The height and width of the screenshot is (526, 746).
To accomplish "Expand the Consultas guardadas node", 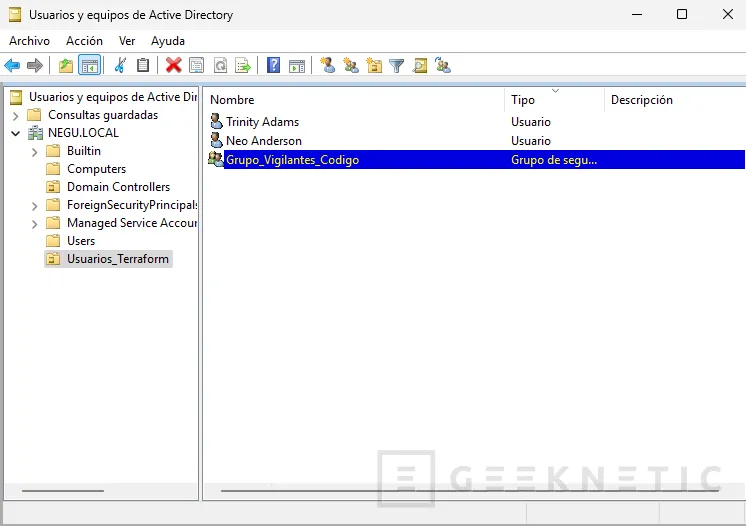I will point(16,116).
